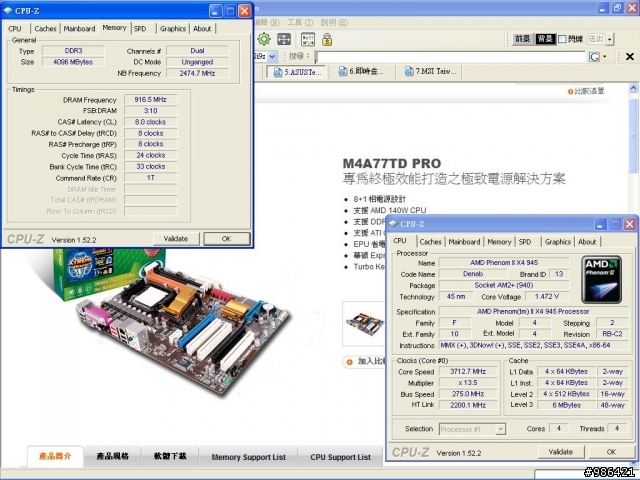This screenshot has width=640, height=480.
Task: Click the Core Speed value 3712.7 MHz
Action: 468,371
